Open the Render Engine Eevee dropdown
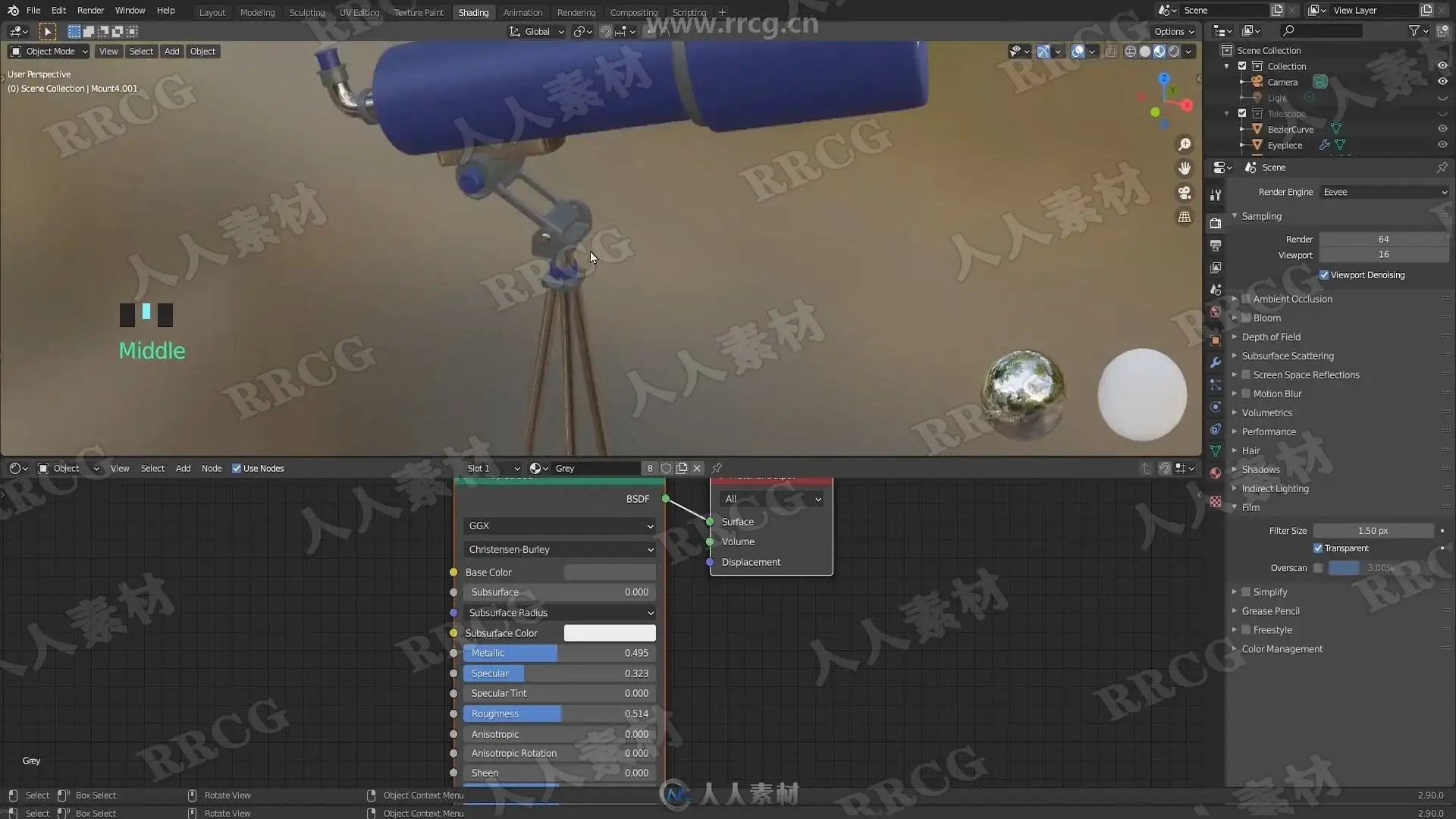The height and width of the screenshot is (819, 1456). pyautogui.click(x=1384, y=192)
